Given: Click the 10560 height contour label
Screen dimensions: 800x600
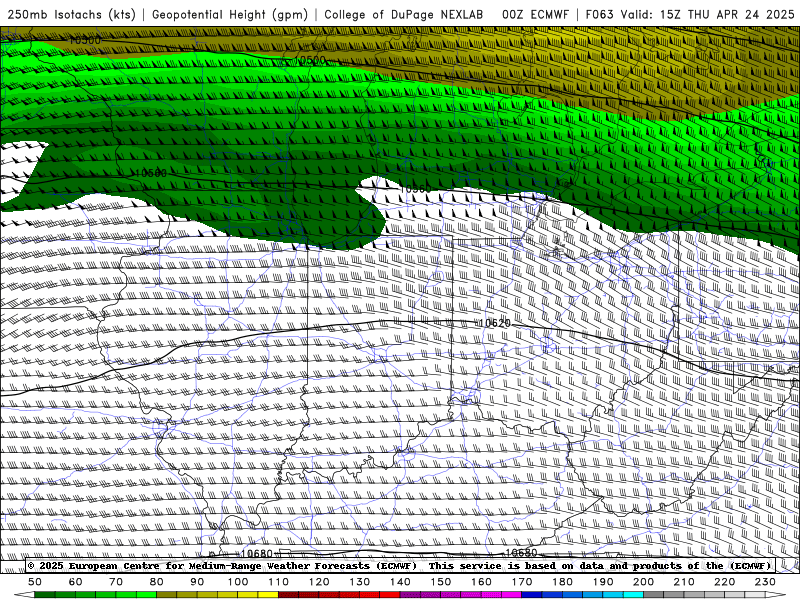Looking at the screenshot, I should click(415, 189).
